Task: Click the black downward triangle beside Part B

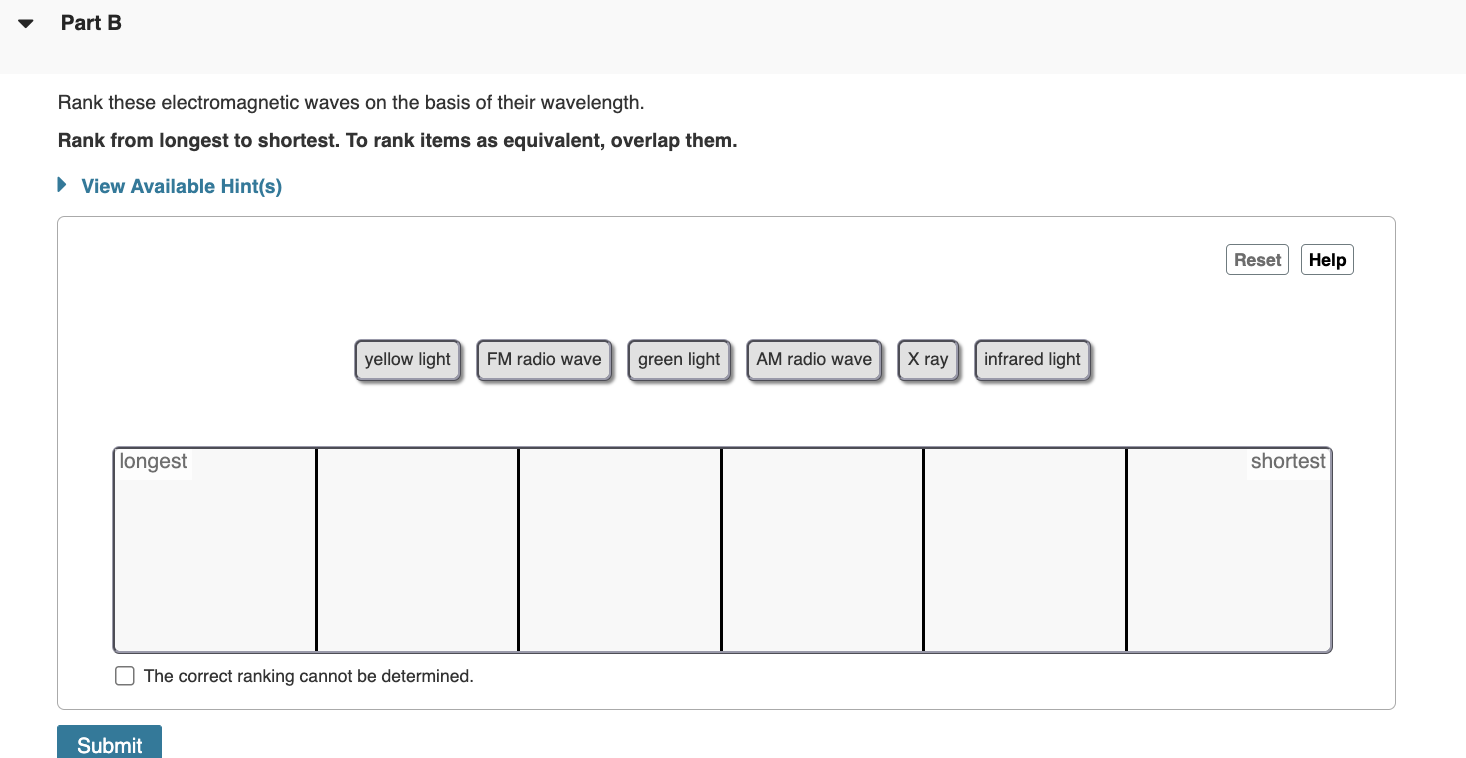Action: 25,22
